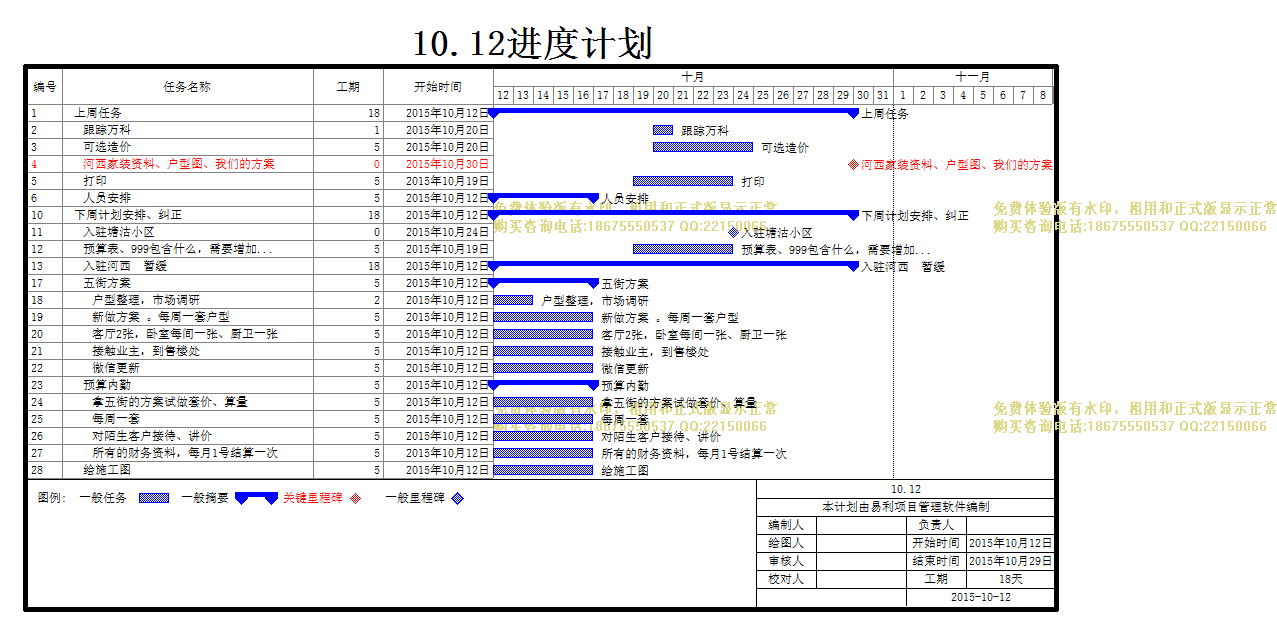Click the legend's summary bar sample for 一般摘要
This screenshot has height=633, width=1277.
tap(256, 498)
